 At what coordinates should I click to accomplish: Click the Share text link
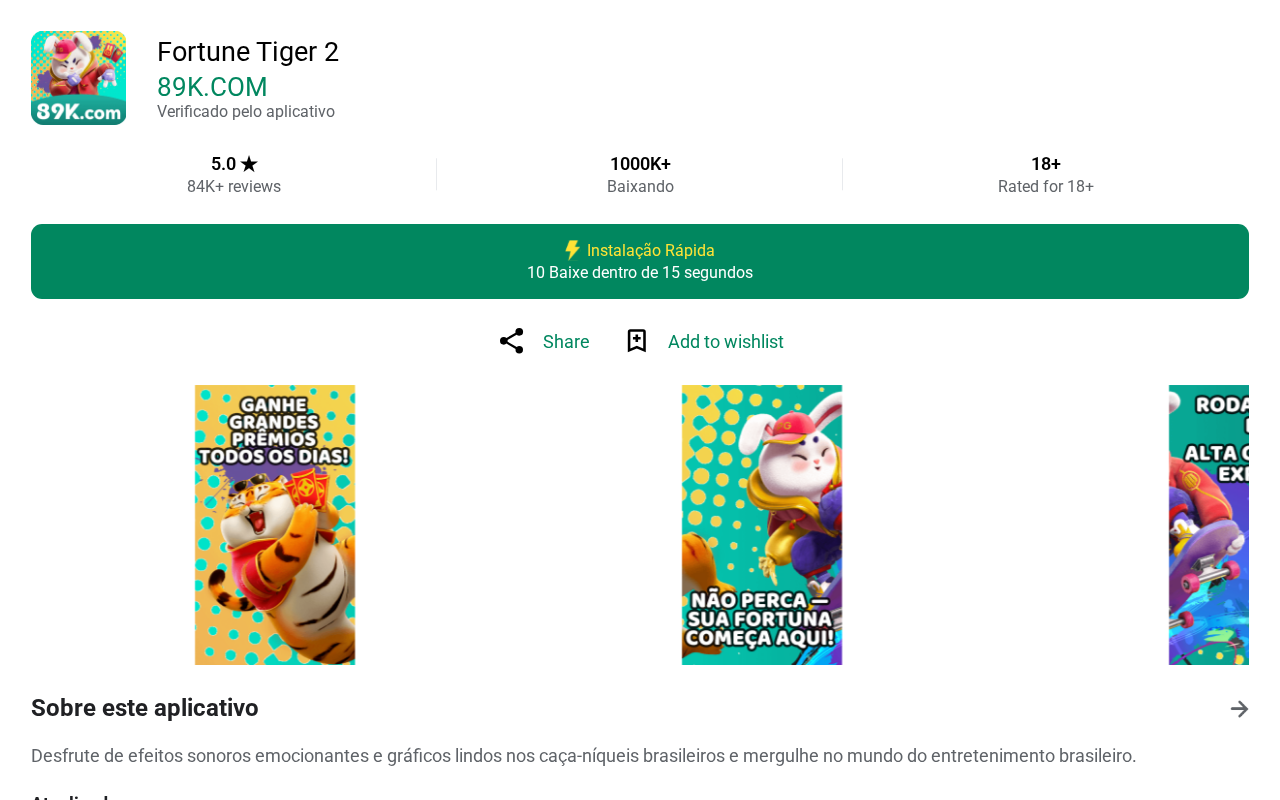(x=566, y=342)
